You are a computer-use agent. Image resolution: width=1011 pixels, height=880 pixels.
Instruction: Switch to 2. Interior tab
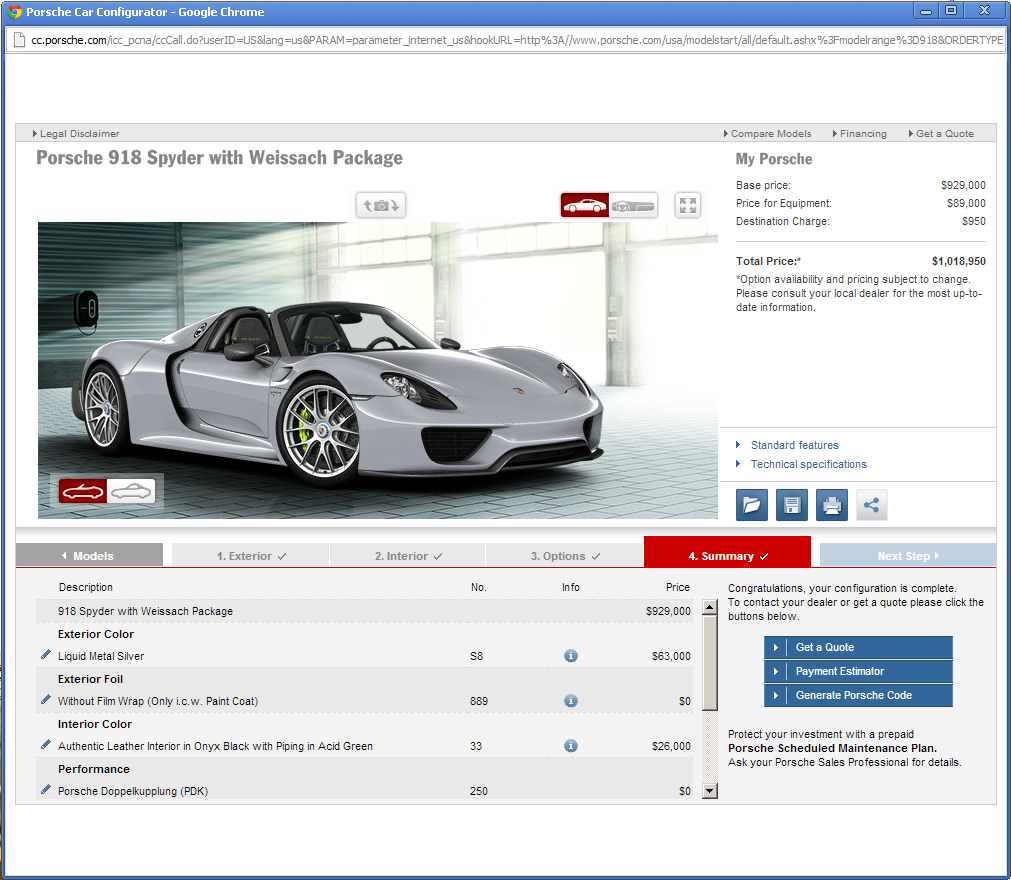coord(408,556)
